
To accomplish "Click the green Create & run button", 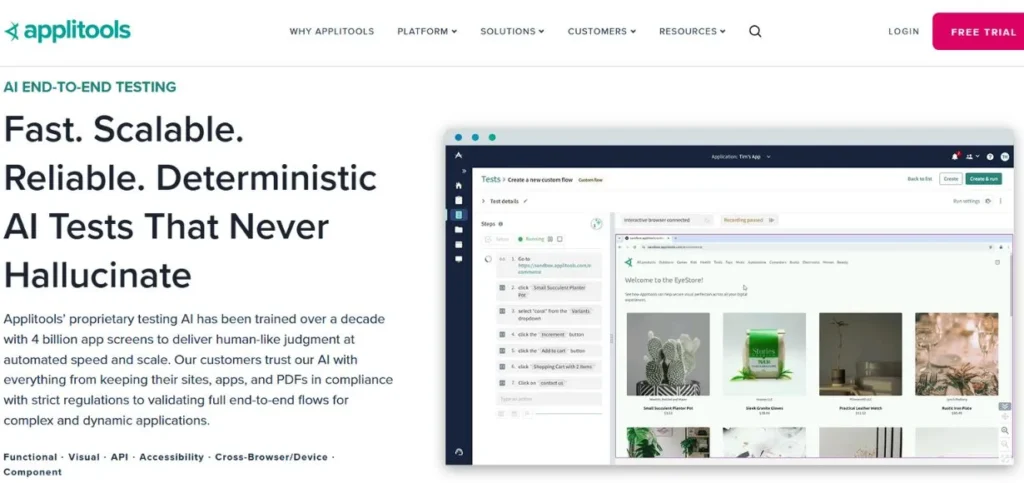I will pyautogui.click(x=984, y=179).
